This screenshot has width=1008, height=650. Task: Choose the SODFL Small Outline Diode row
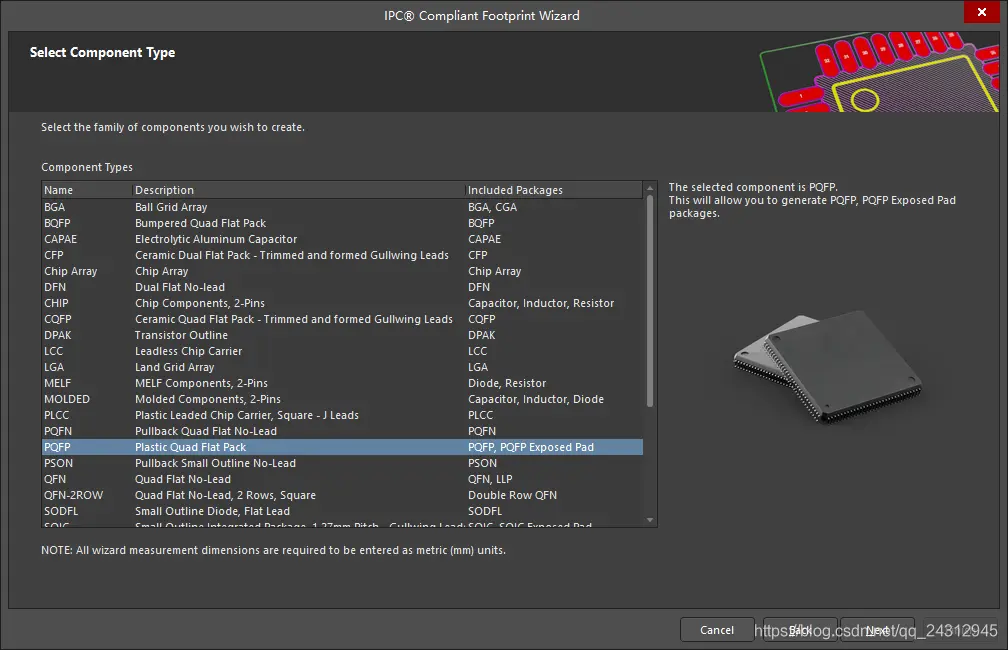pos(342,511)
